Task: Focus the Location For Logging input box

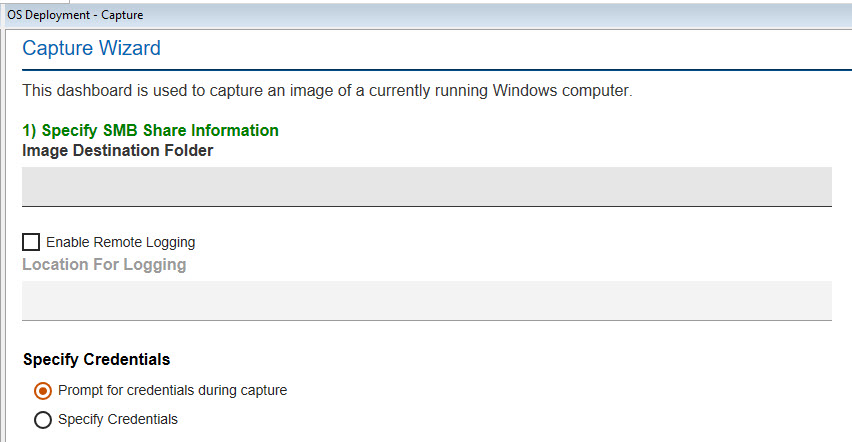Action: [427, 300]
